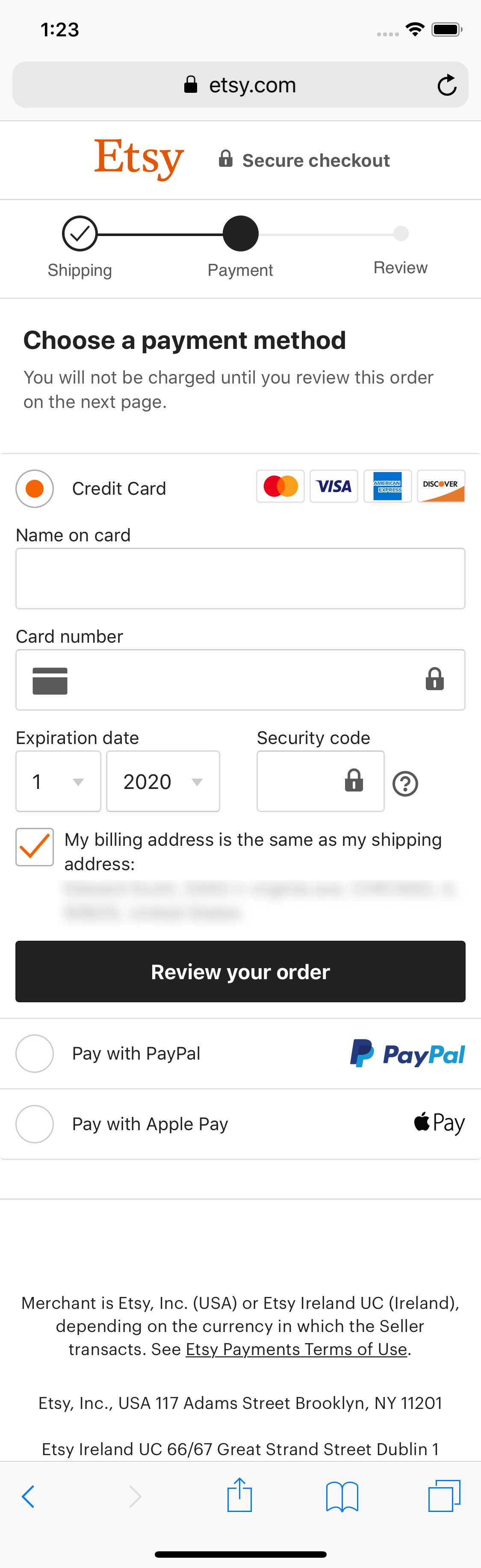
Task: Open the expiration month dropdown
Action: tap(58, 781)
